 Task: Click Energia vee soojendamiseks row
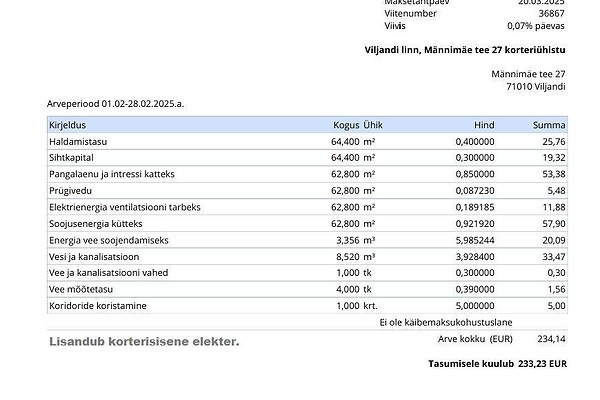[x=108, y=240]
